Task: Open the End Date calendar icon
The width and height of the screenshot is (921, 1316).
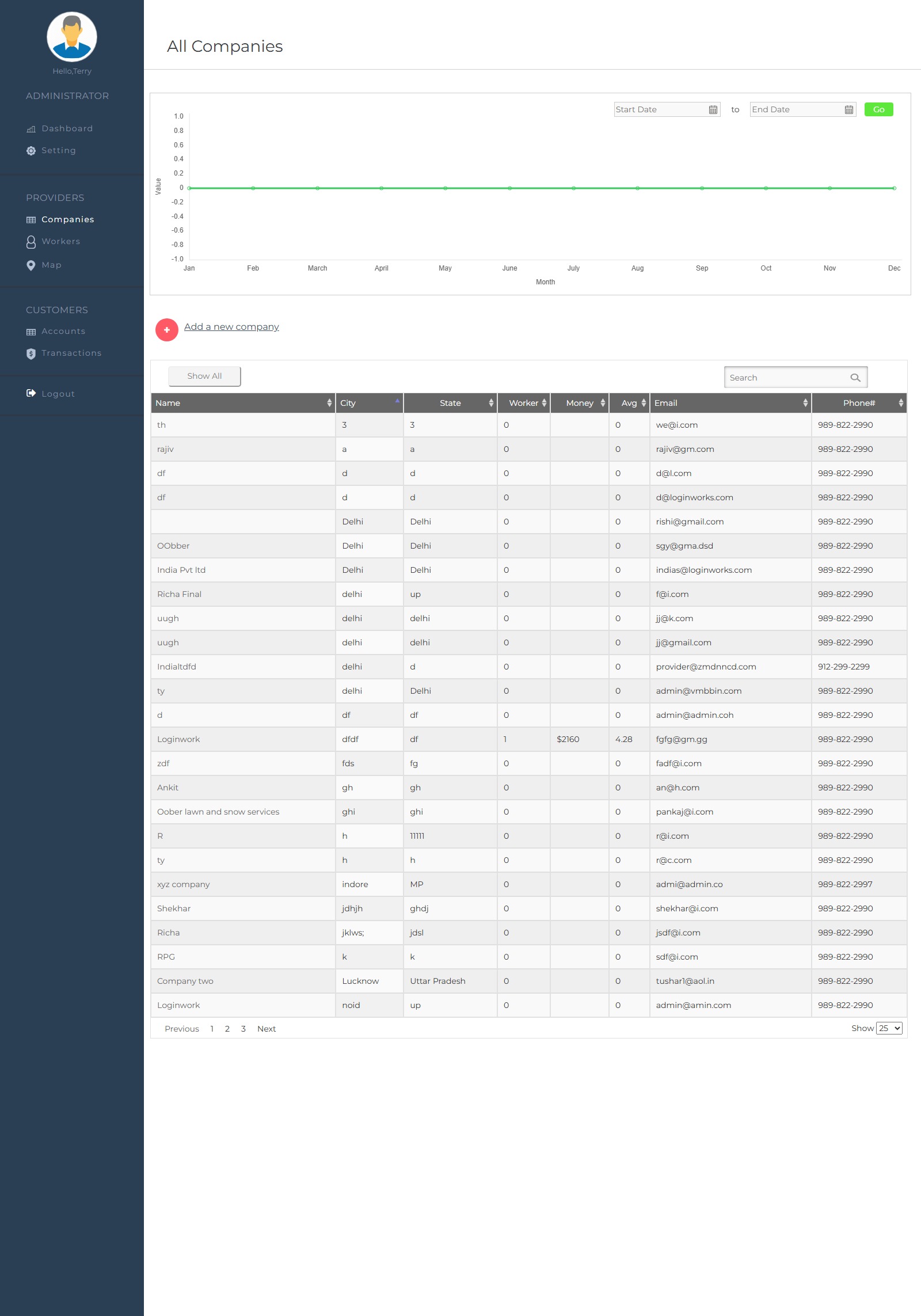Action: (x=849, y=109)
